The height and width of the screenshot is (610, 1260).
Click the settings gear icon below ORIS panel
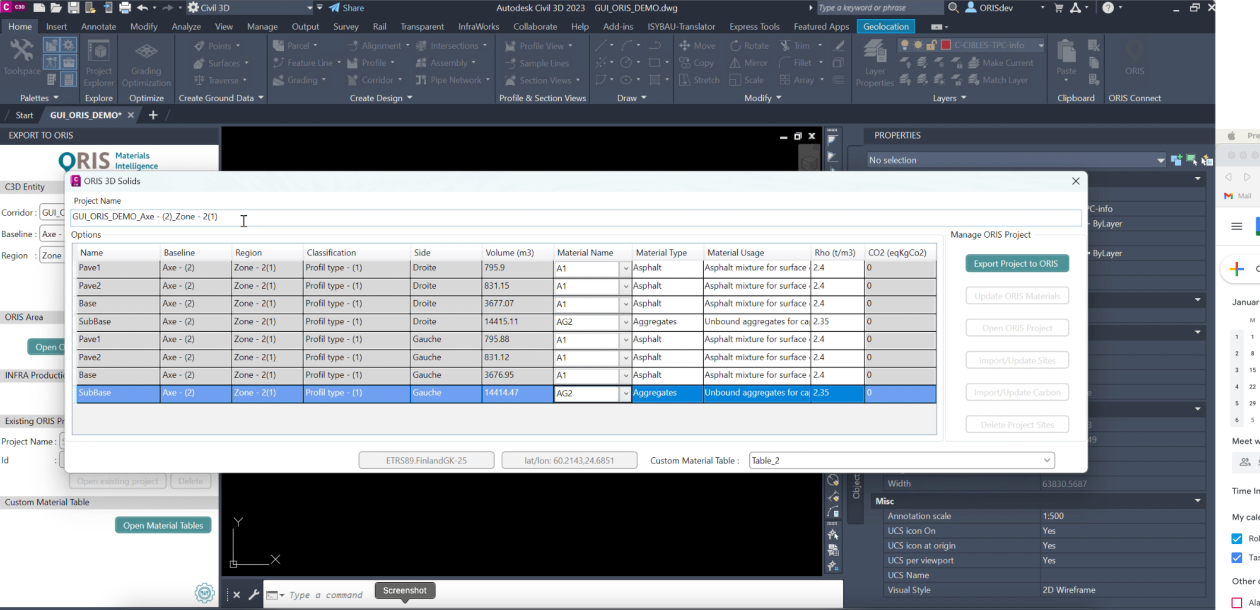205,593
